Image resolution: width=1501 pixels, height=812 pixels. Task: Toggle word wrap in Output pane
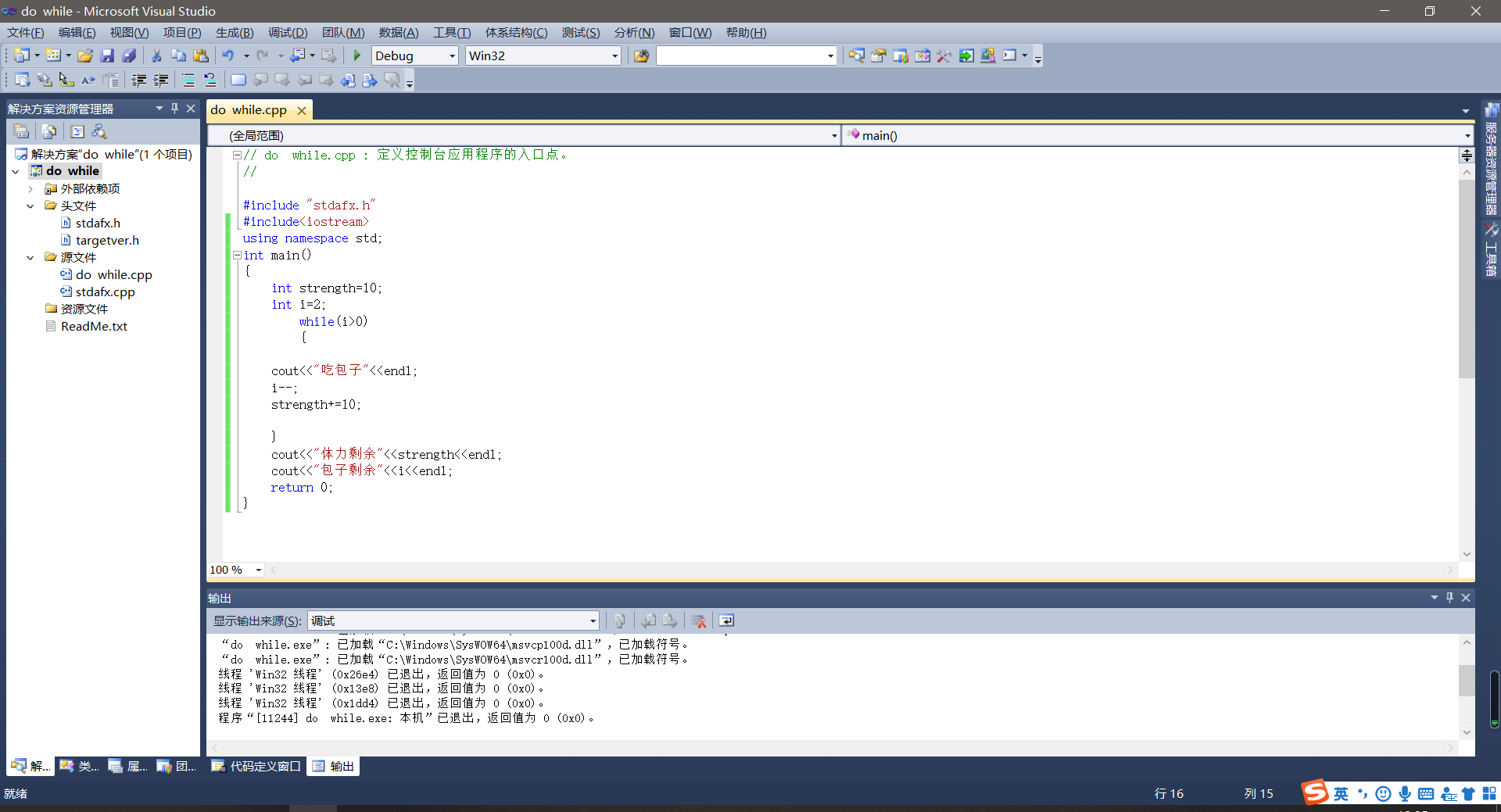[726, 621]
